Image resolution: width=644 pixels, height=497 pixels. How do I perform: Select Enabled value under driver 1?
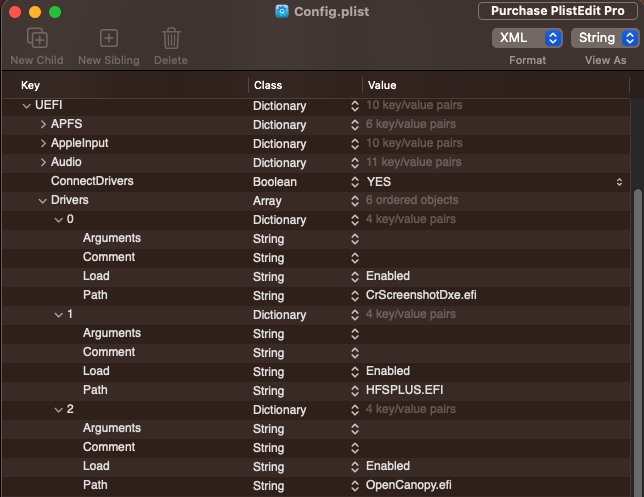tap(388, 370)
